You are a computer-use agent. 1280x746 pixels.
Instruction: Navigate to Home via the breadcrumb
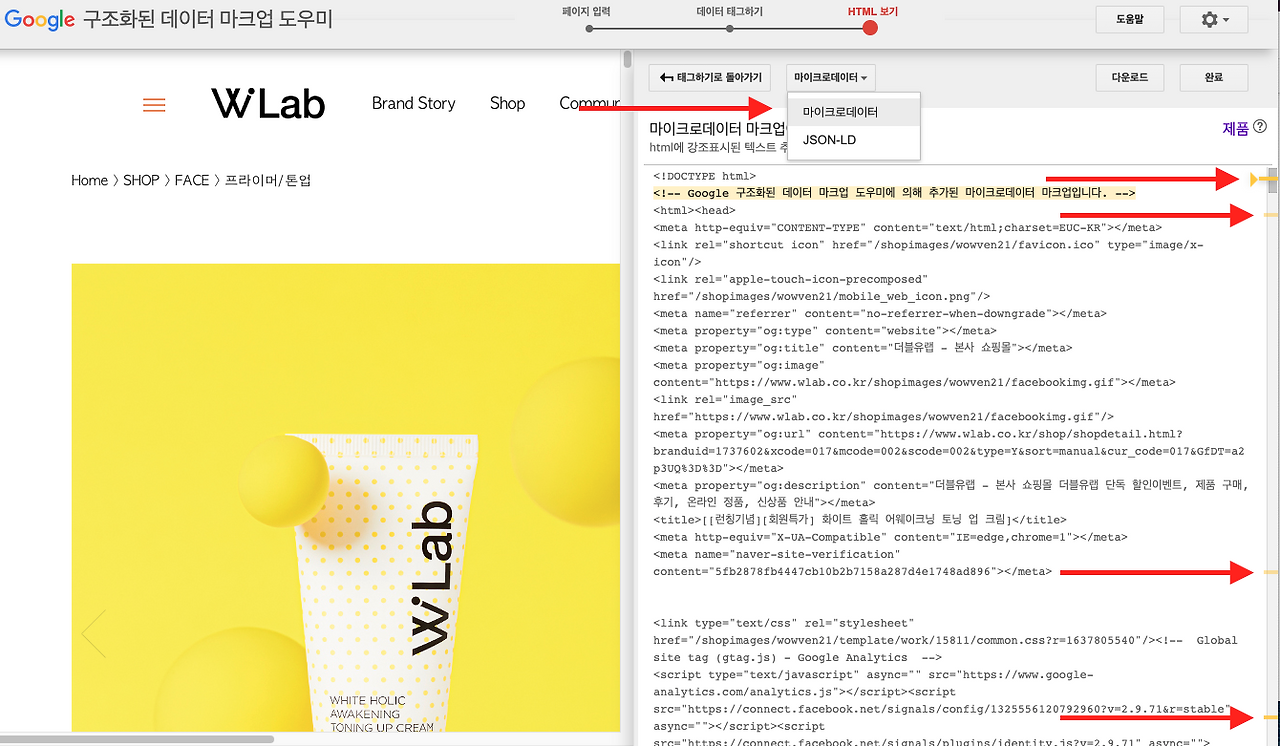coord(89,180)
